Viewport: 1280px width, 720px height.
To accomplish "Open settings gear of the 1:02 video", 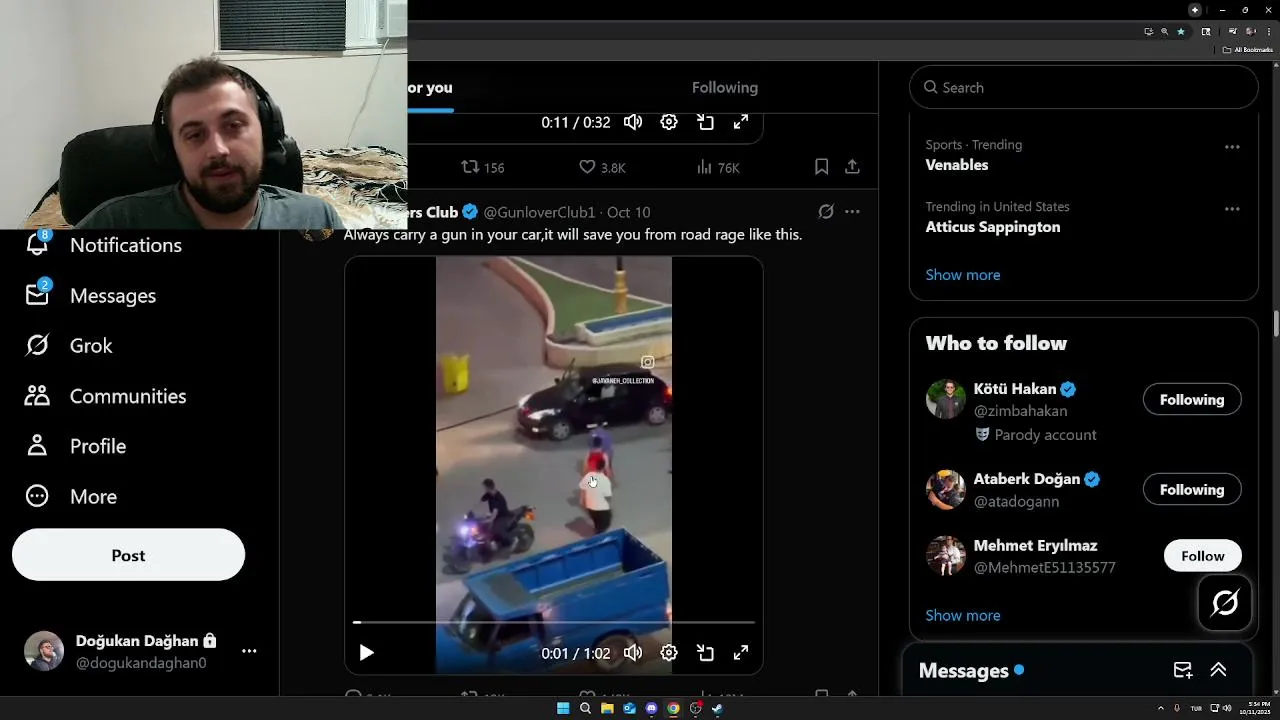I will pos(669,653).
